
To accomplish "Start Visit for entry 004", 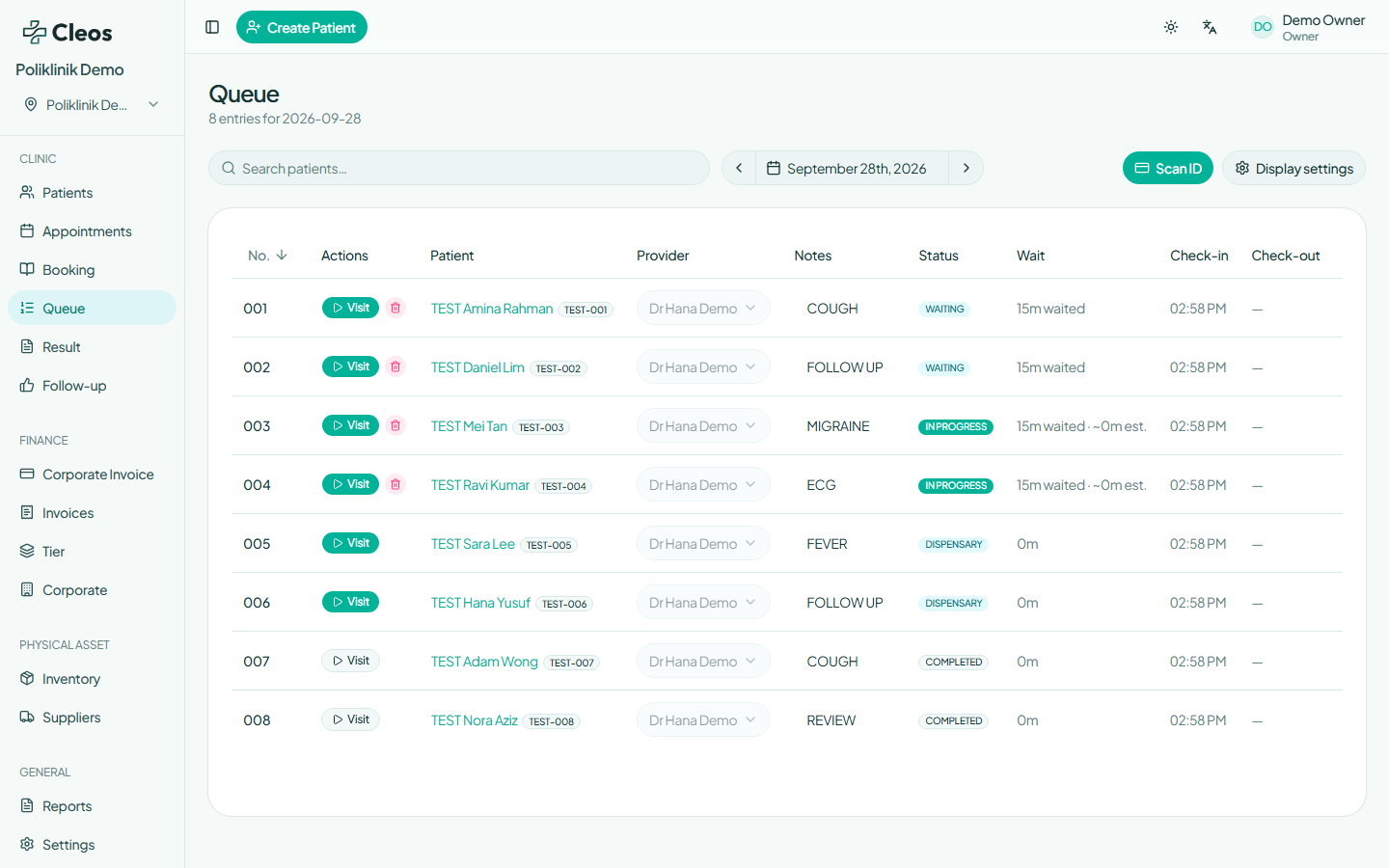I will [350, 484].
